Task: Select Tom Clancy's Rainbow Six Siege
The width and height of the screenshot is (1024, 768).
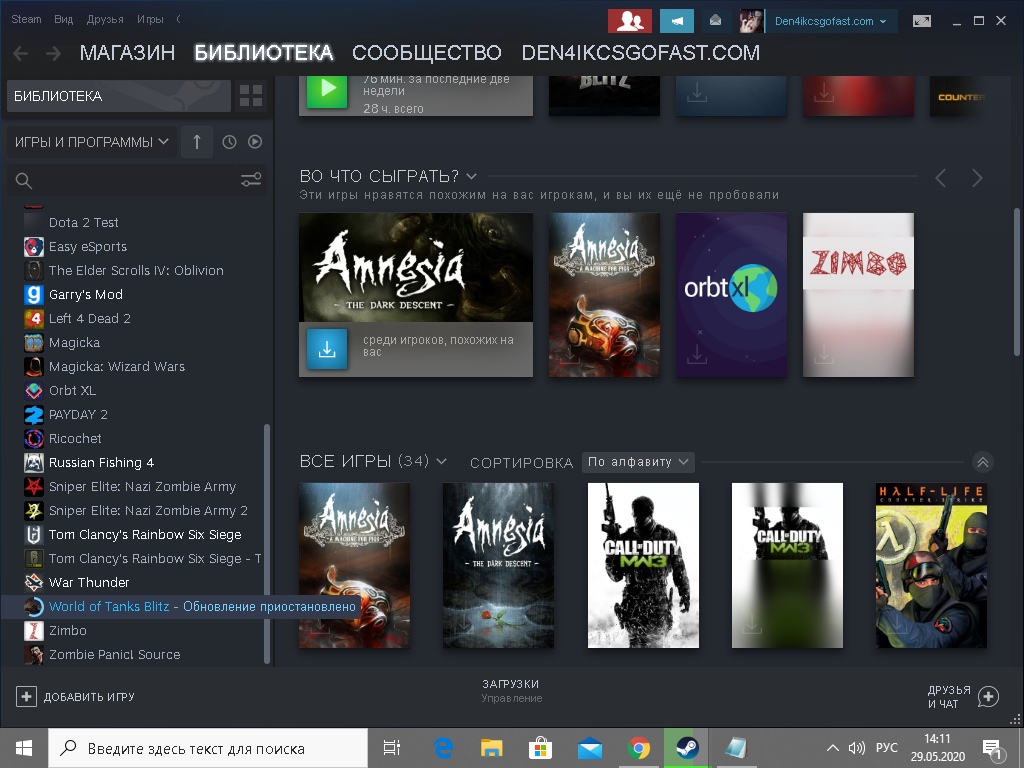Action: click(x=145, y=534)
